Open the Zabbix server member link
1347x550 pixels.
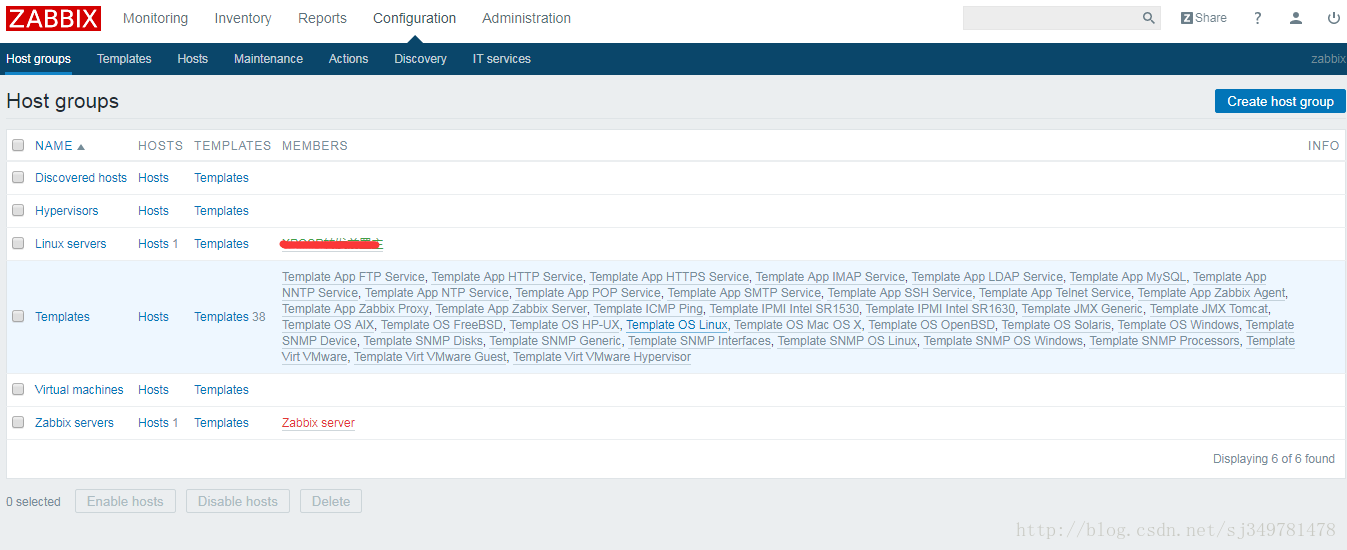318,423
